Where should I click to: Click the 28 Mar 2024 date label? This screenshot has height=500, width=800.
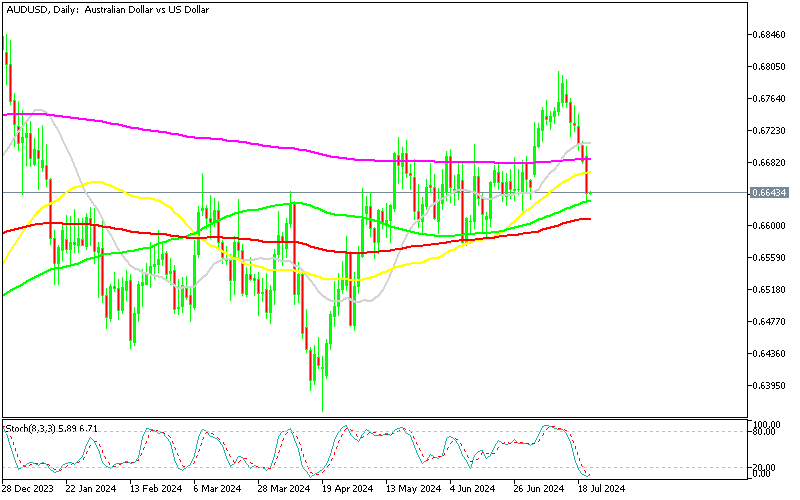pyautogui.click(x=284, y=489)
